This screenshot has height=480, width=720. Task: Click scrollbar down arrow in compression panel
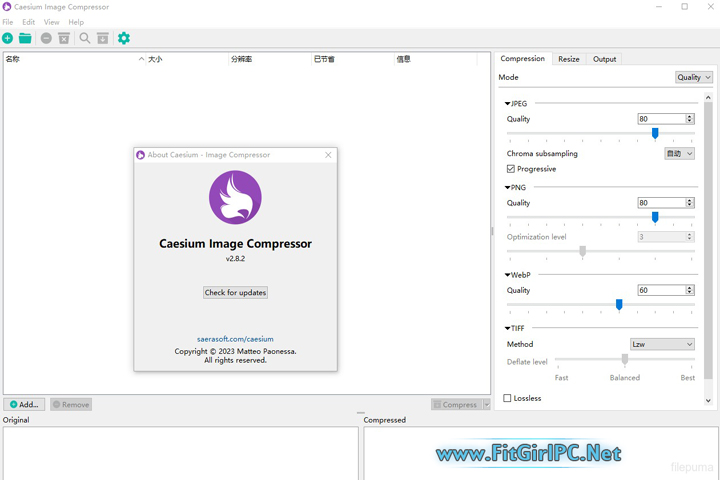(708, 401)
